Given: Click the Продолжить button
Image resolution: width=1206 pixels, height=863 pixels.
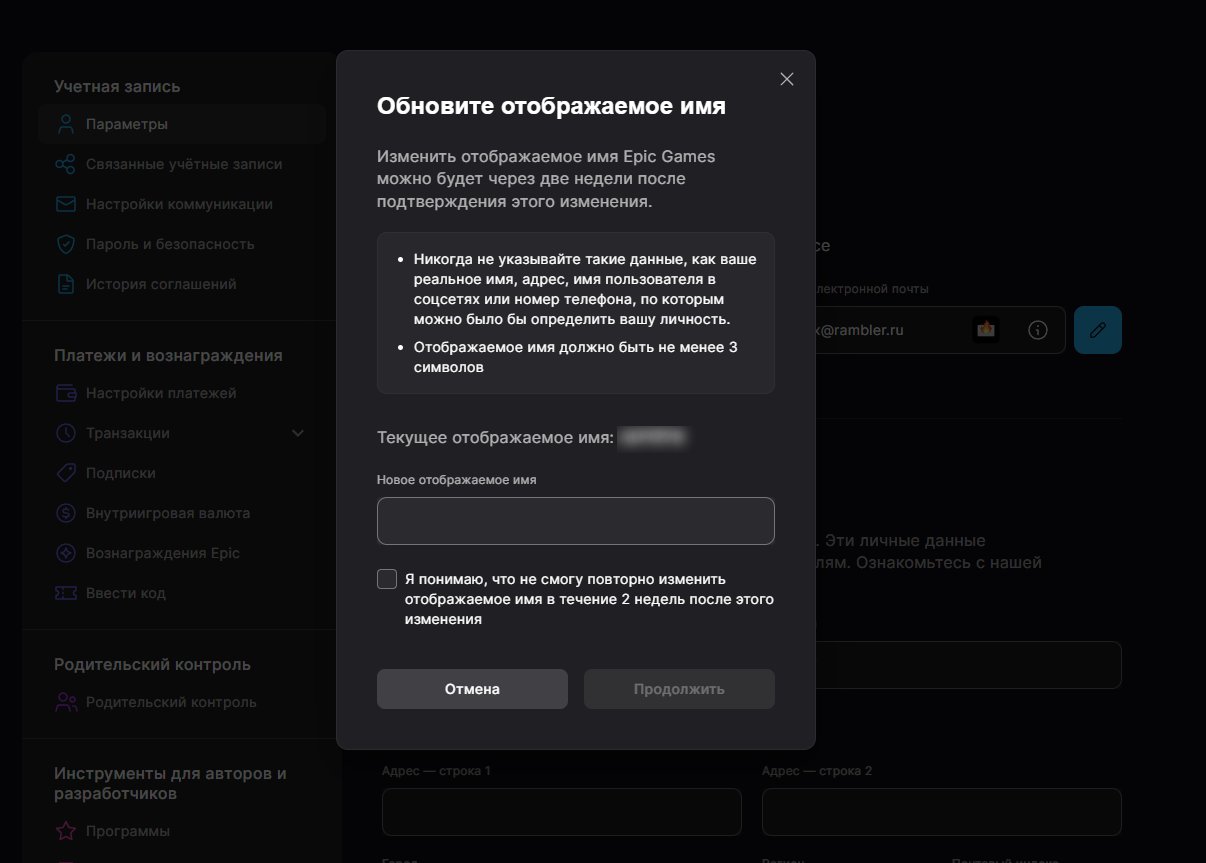Looking at the screenshot, I should 679,689.
